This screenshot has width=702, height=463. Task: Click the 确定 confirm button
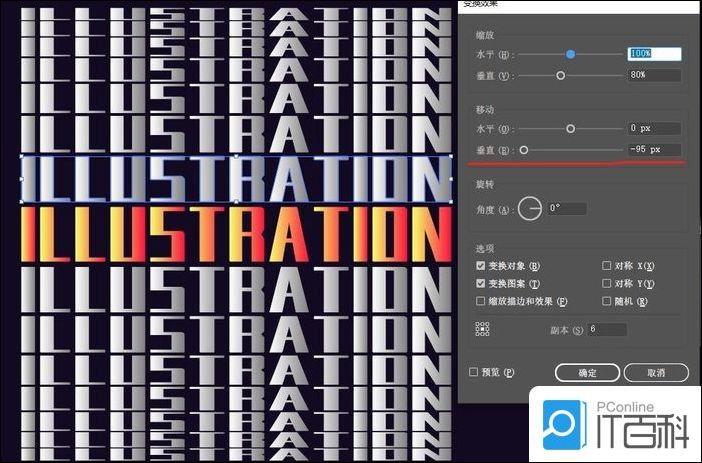tap(587, 373)
